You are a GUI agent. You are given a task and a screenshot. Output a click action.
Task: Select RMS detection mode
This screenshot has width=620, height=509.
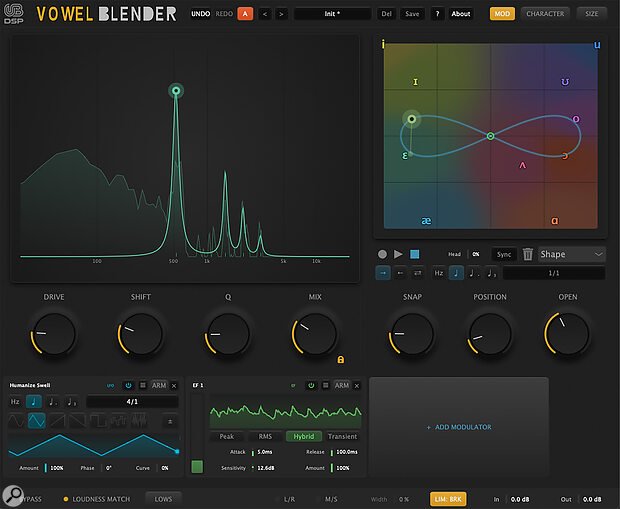point(265,436)
